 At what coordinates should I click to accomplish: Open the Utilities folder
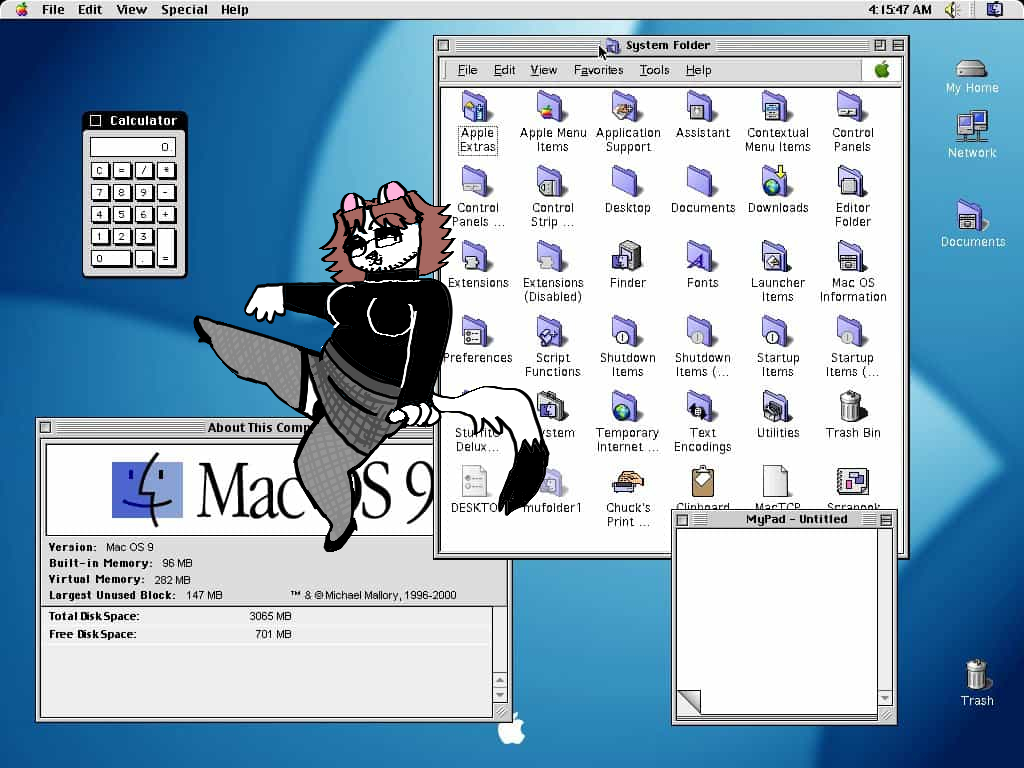pos(777,407)
